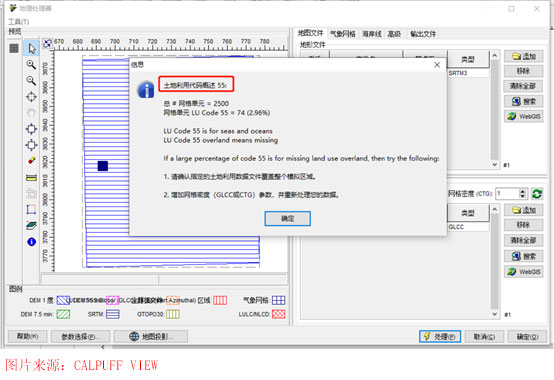This screenshot has width=554, height=380.
Task: Click the blue info icon tool
Action: click(x=31, y=242)
